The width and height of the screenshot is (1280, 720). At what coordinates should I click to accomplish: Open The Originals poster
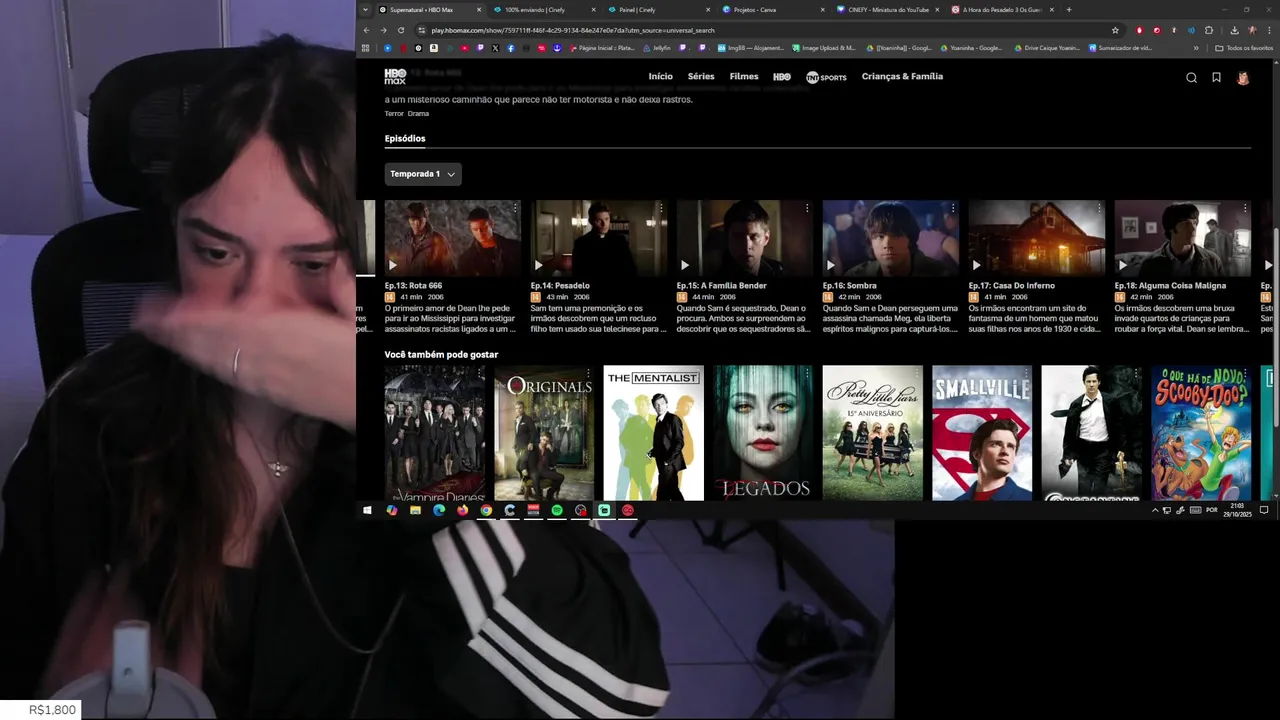click(x=544, y=433)
